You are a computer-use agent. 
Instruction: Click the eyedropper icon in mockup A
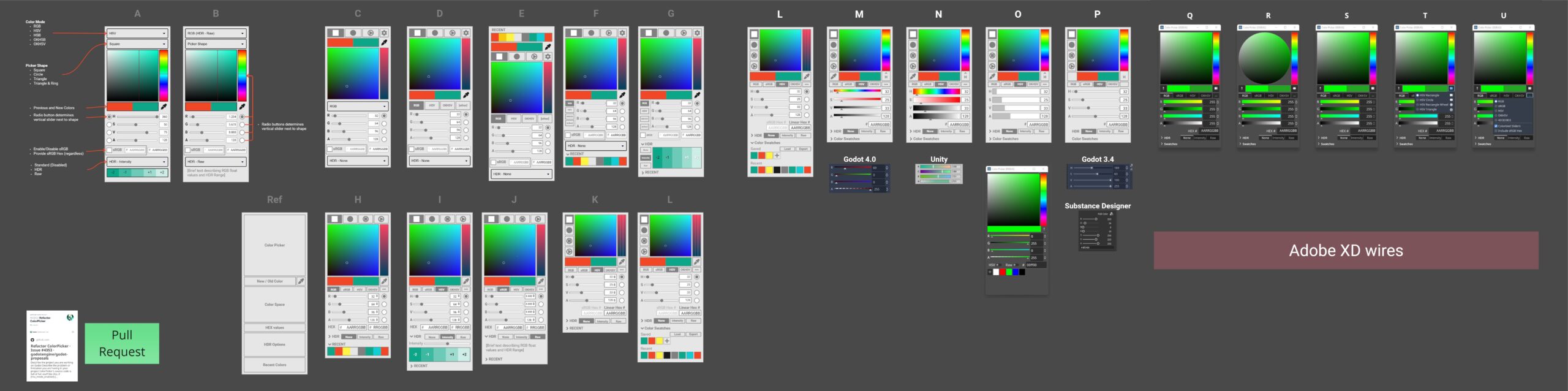(x=164, y=107)
